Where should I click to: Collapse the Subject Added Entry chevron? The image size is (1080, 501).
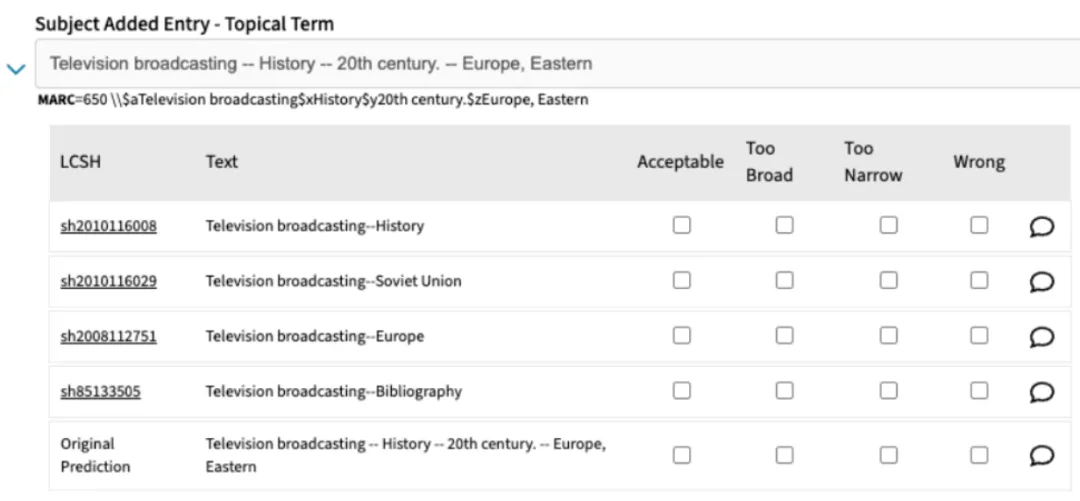[x=16, y=69]
